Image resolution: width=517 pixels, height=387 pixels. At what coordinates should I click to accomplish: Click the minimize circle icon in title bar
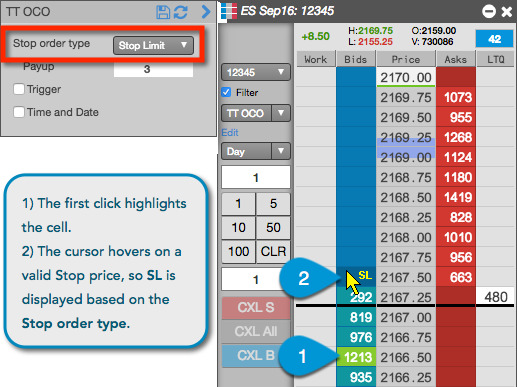(x=489, y=11)
